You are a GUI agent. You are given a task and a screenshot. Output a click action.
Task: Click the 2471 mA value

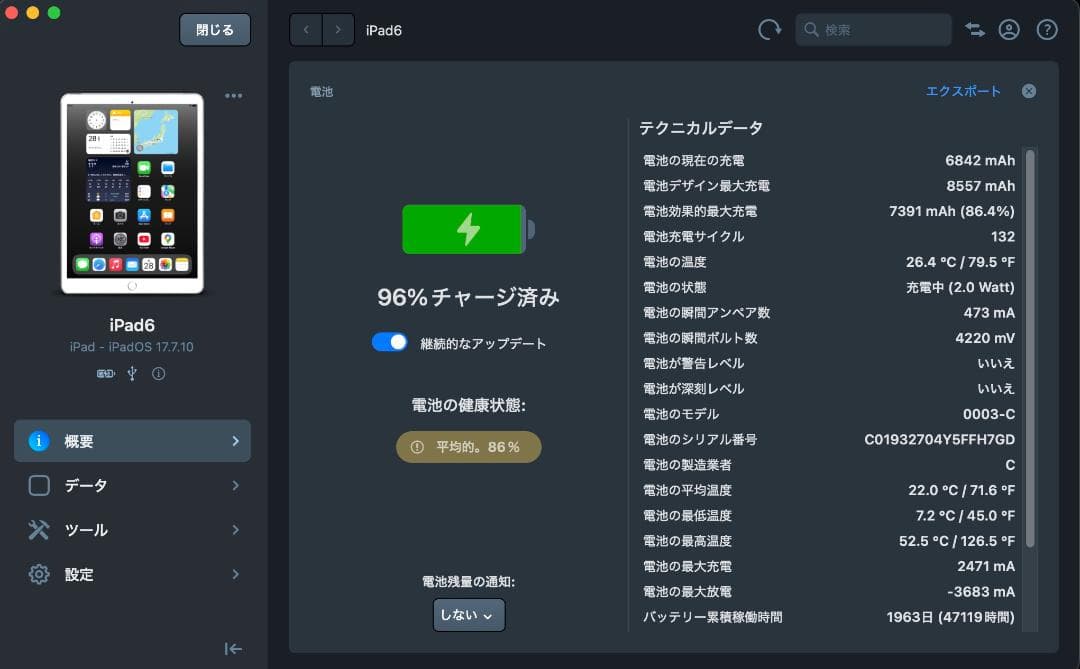click(x=986, y=566)
